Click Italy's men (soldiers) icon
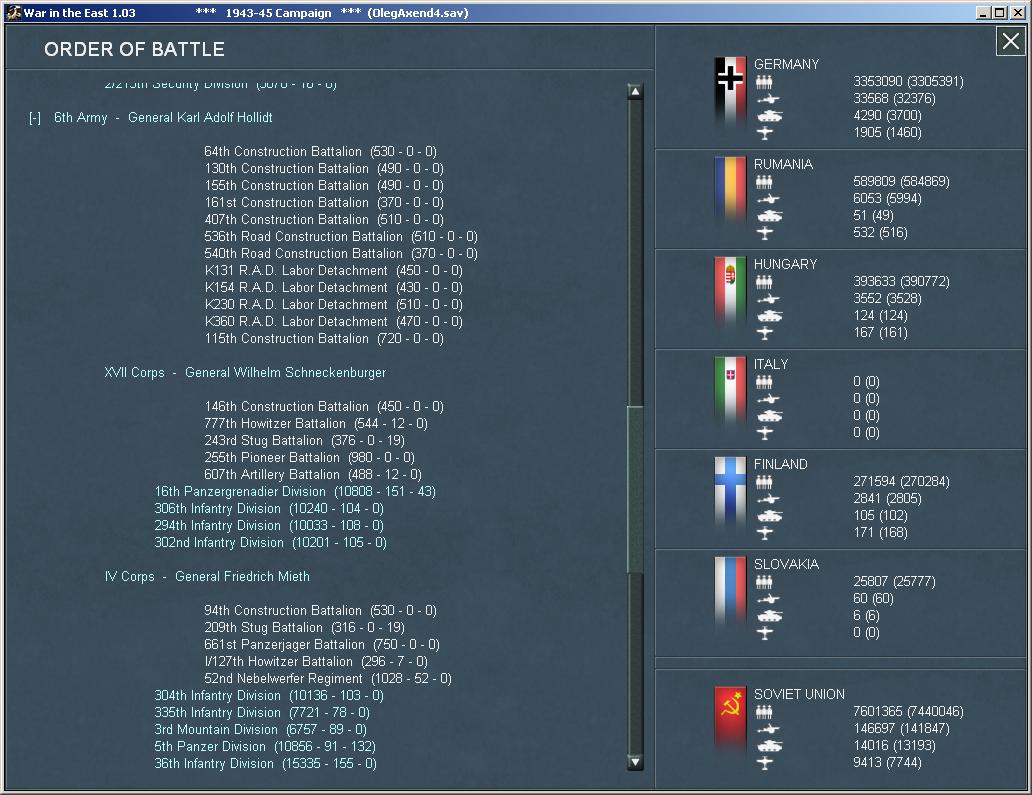1032x795 pixels. (764, 382)
